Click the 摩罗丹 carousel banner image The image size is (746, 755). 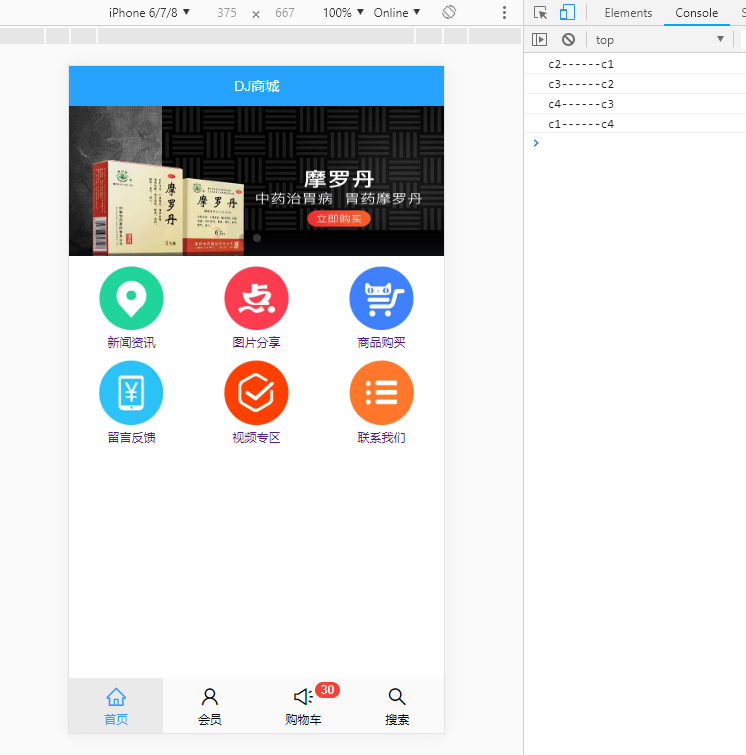tap(256, 181)
